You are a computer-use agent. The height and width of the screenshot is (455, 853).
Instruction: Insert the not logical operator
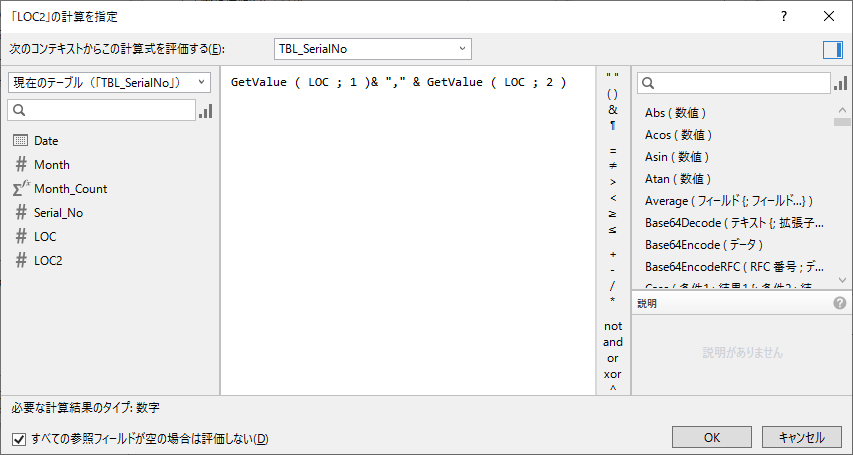click(x=613, y=326)
